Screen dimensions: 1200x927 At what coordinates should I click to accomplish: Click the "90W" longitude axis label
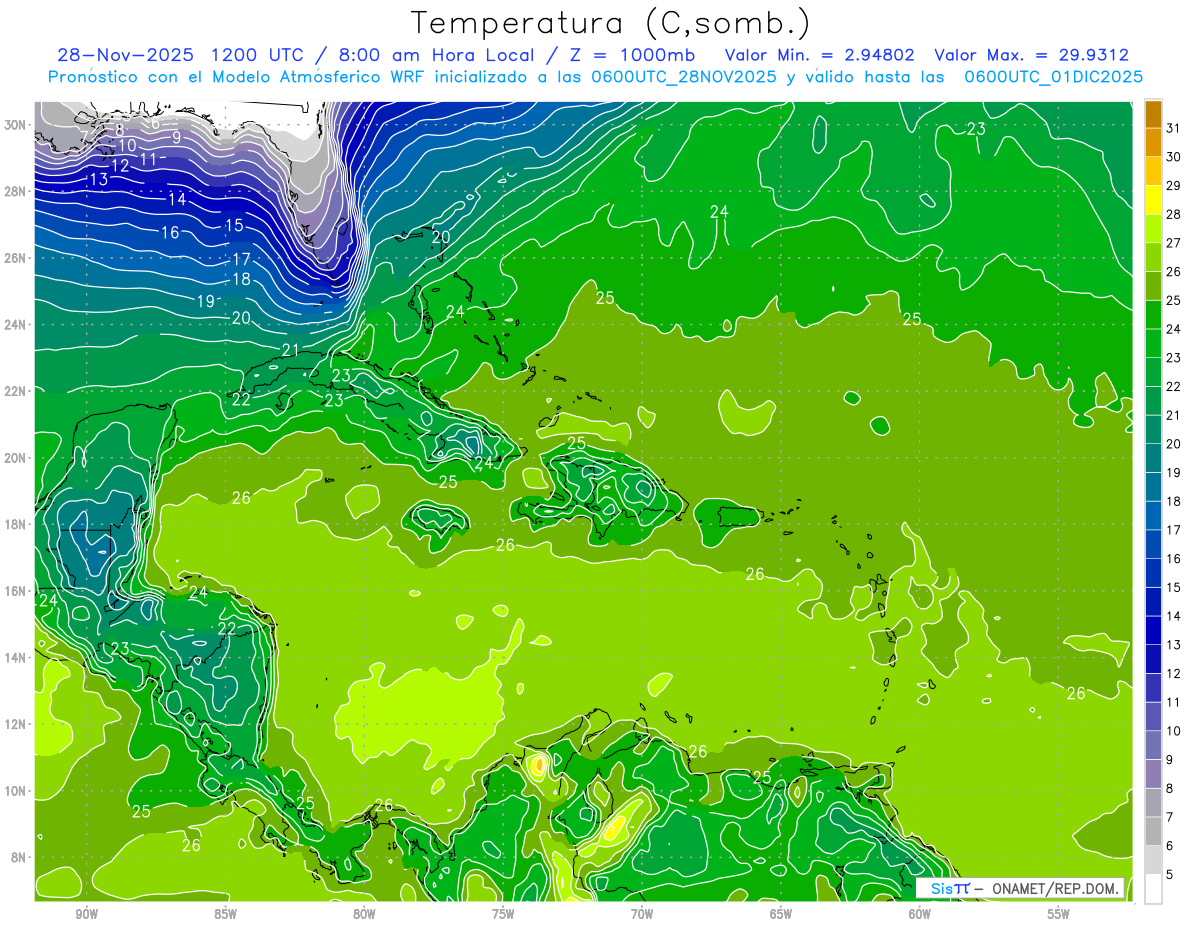[86, 914]
